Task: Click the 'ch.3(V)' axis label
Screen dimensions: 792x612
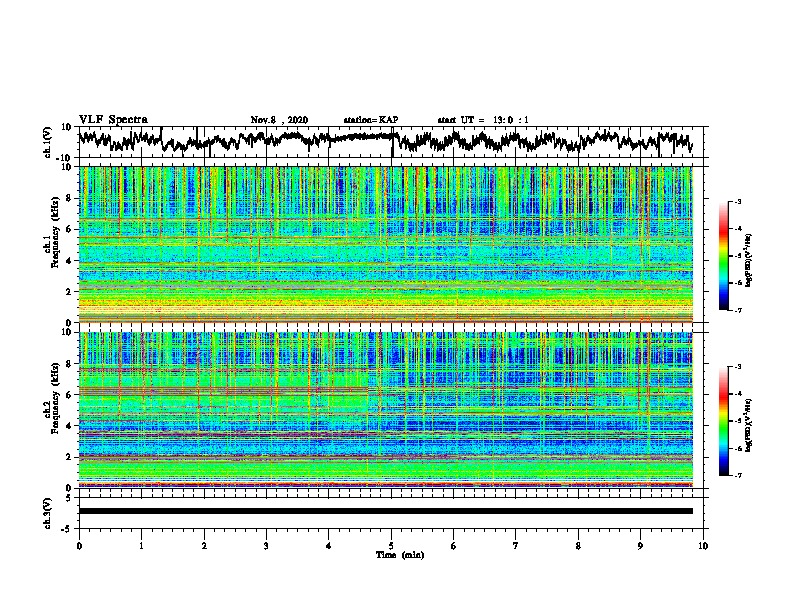Action: pos(48,513)
